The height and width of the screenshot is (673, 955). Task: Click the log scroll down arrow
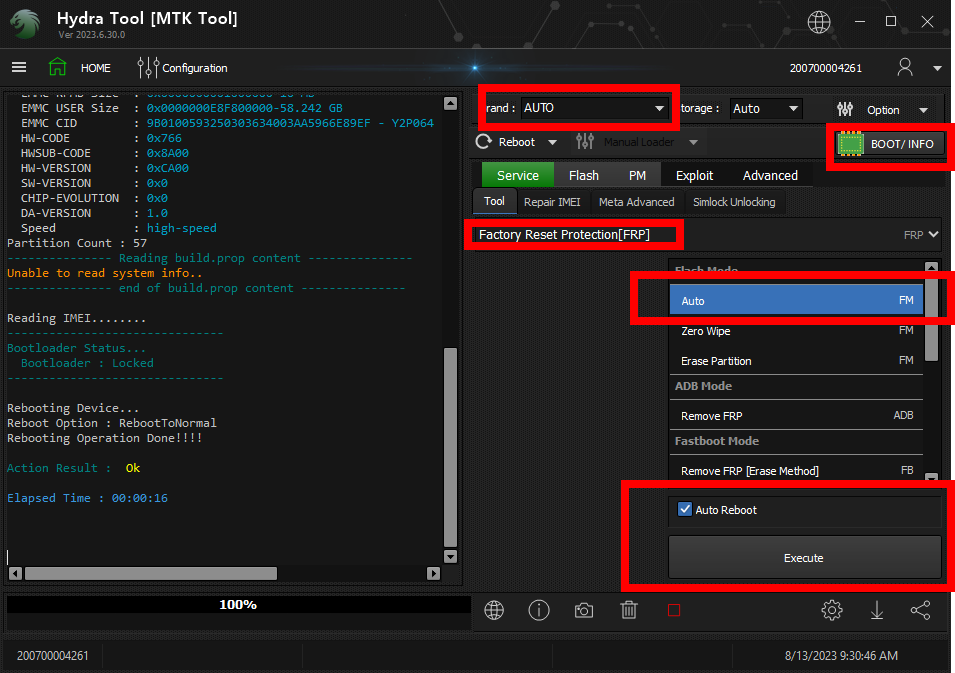(450, 556)
